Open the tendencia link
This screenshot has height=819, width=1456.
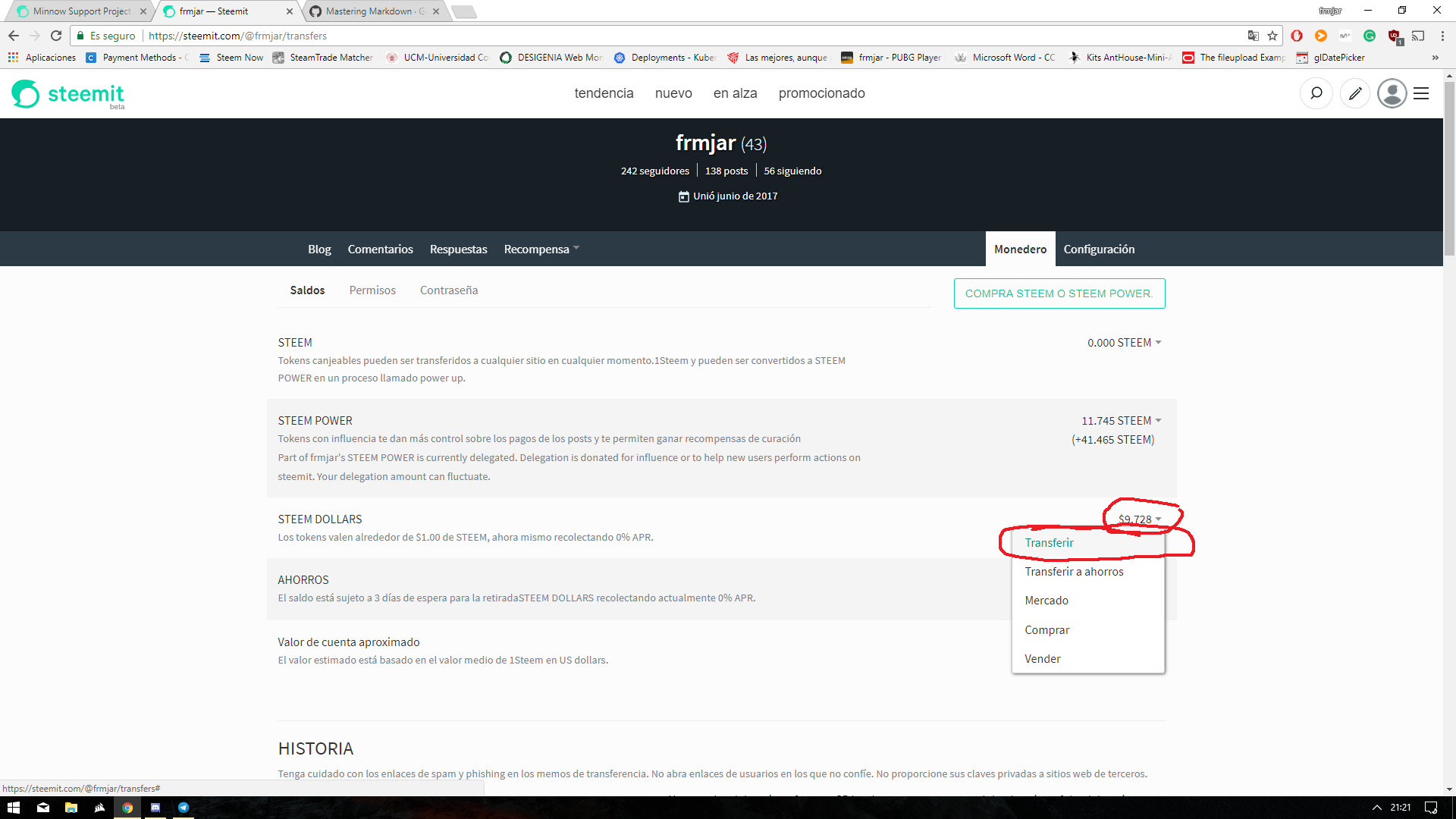tap(604, 93)
